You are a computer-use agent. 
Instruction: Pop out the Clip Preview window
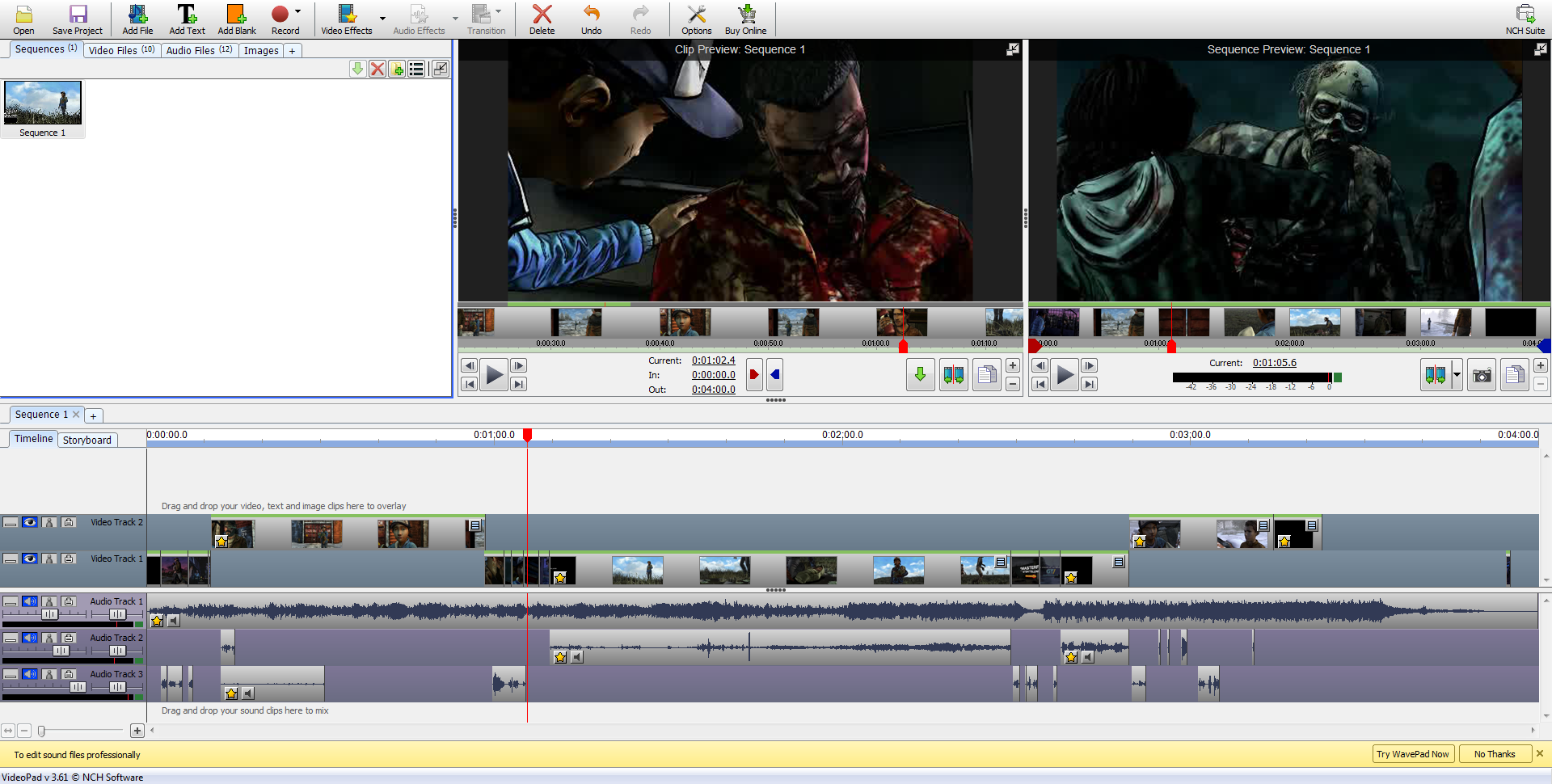(x=1013, y=49)
